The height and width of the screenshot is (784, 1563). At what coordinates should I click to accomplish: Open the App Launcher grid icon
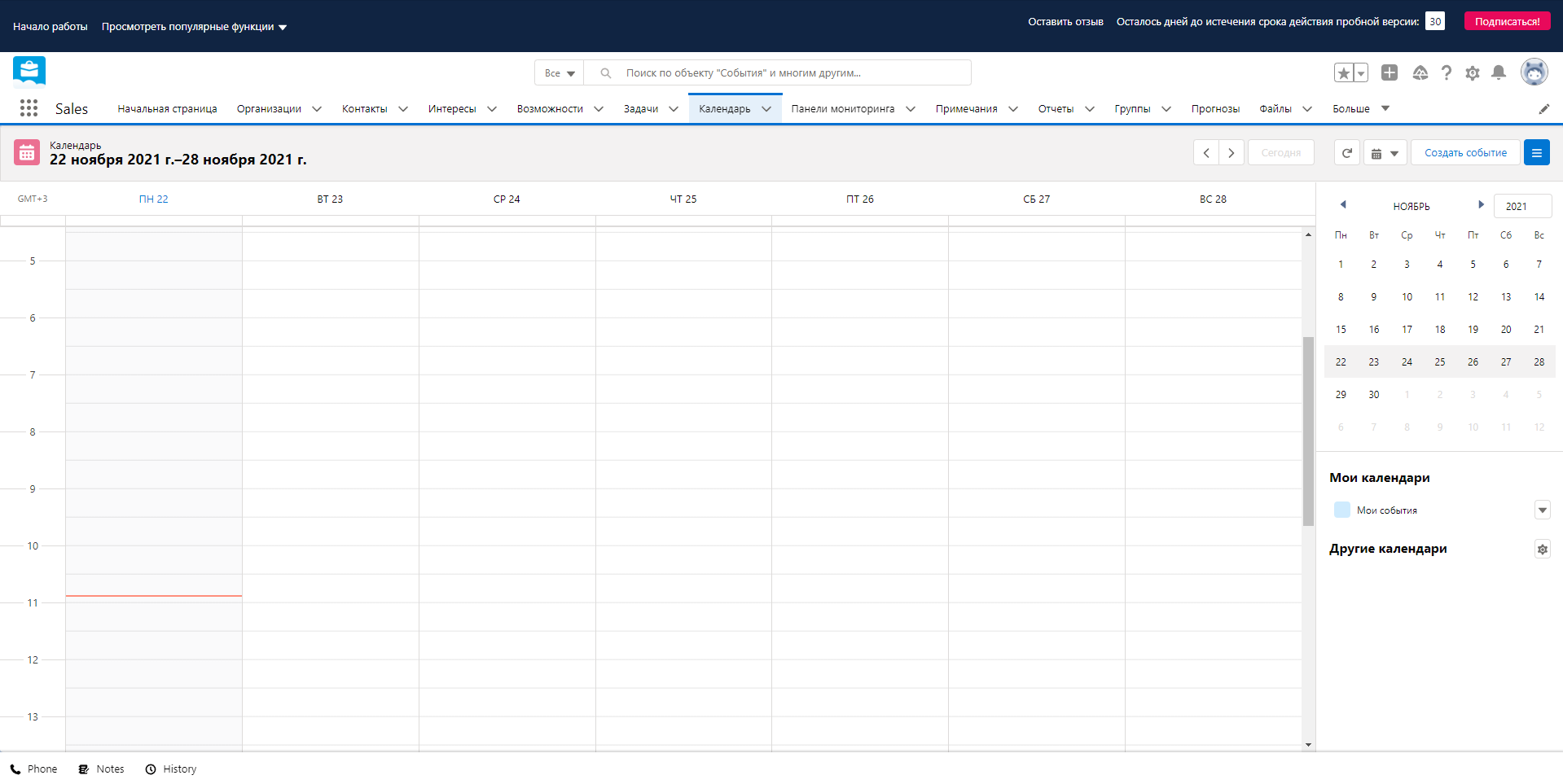[x=29, y=108]
